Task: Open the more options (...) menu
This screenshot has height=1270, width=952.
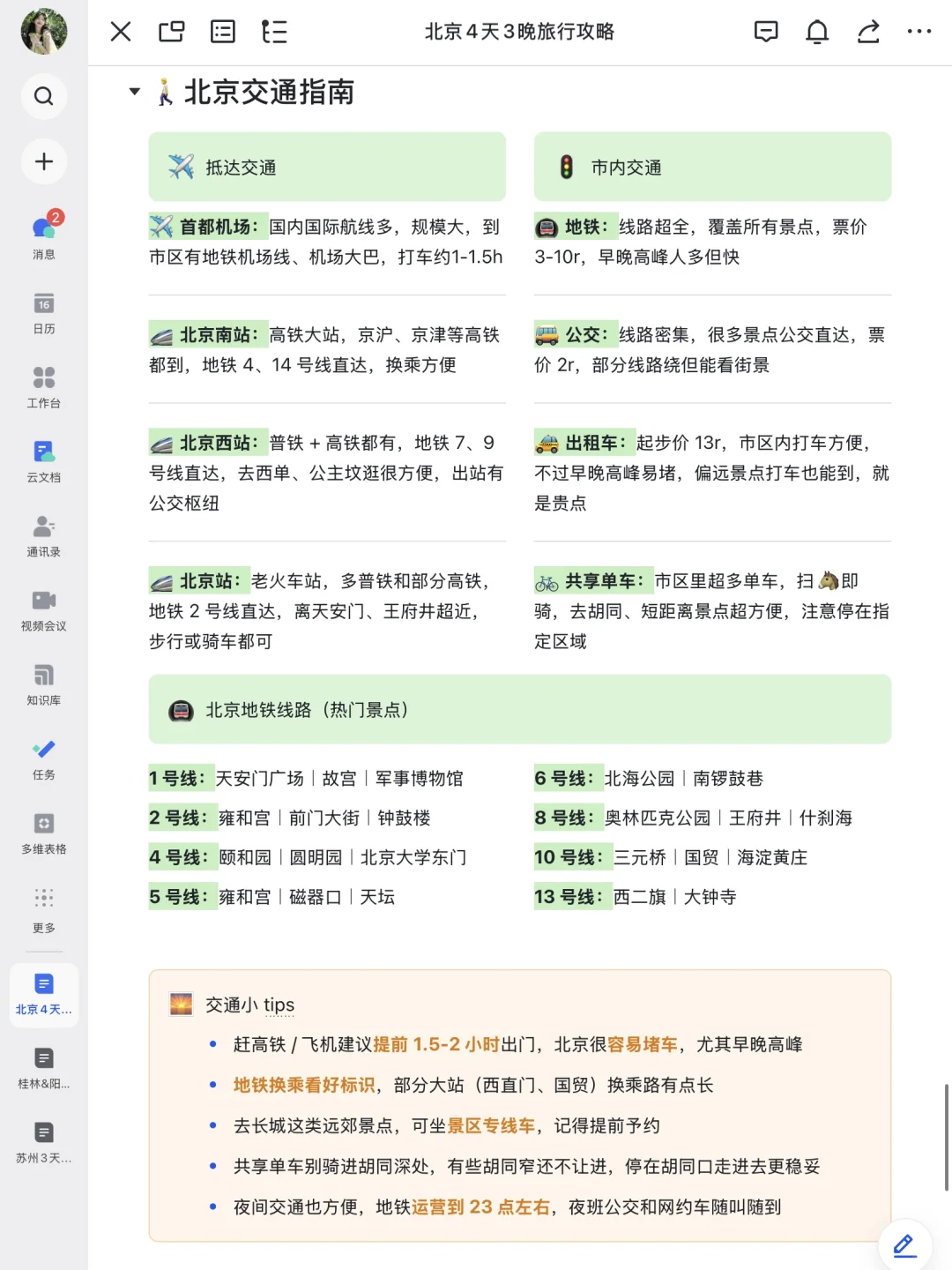Action: (x=919, y=32)
